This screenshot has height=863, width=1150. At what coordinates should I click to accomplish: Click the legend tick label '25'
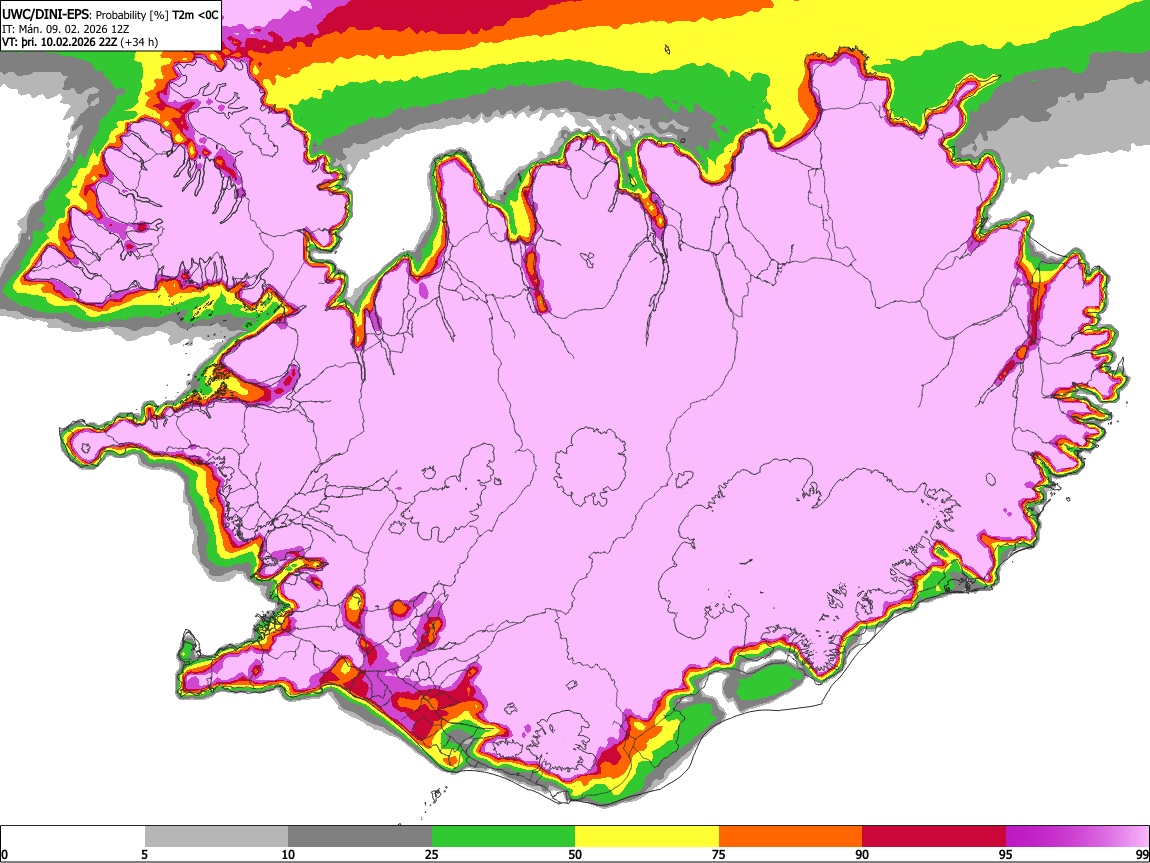coord(432,854)
